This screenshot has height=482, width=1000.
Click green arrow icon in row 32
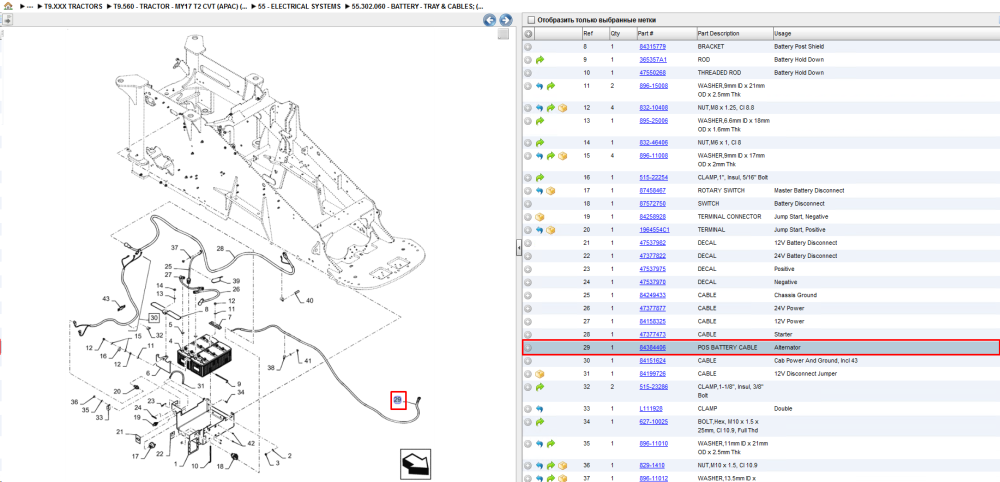pos(540,386)
